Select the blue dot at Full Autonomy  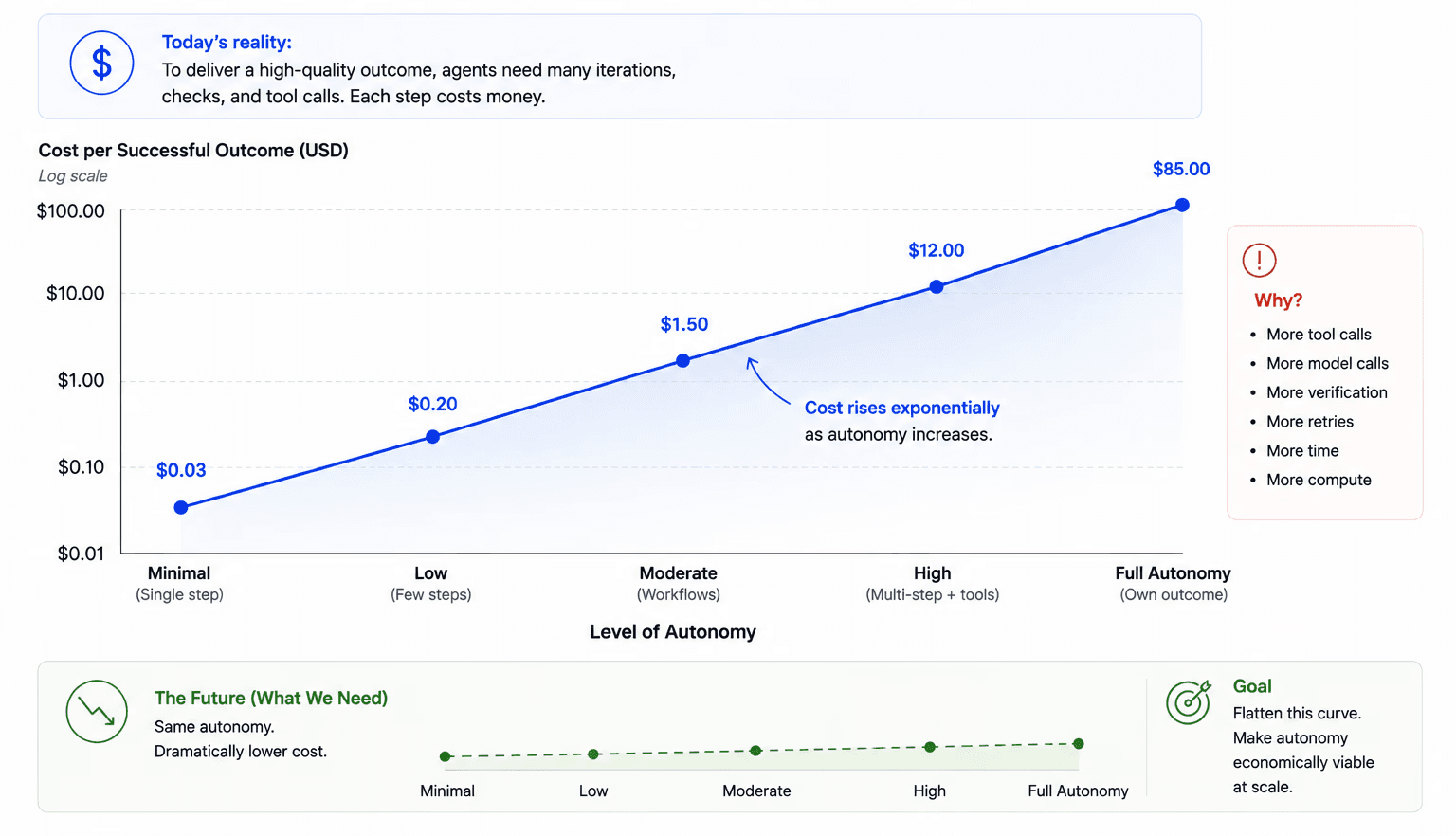point(1182,206)
